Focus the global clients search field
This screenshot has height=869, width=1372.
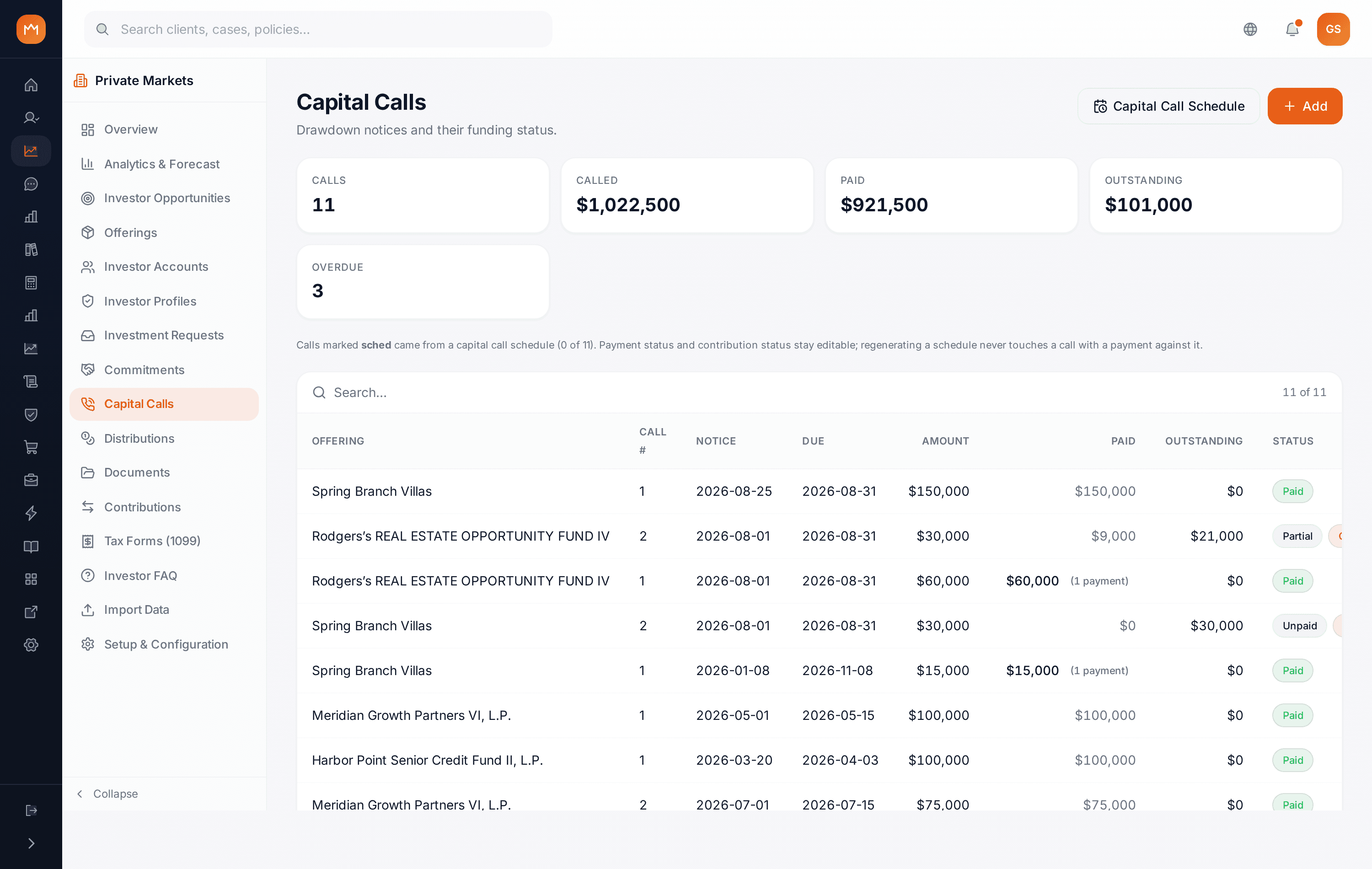pyautogui.click(x=318, y=29)
